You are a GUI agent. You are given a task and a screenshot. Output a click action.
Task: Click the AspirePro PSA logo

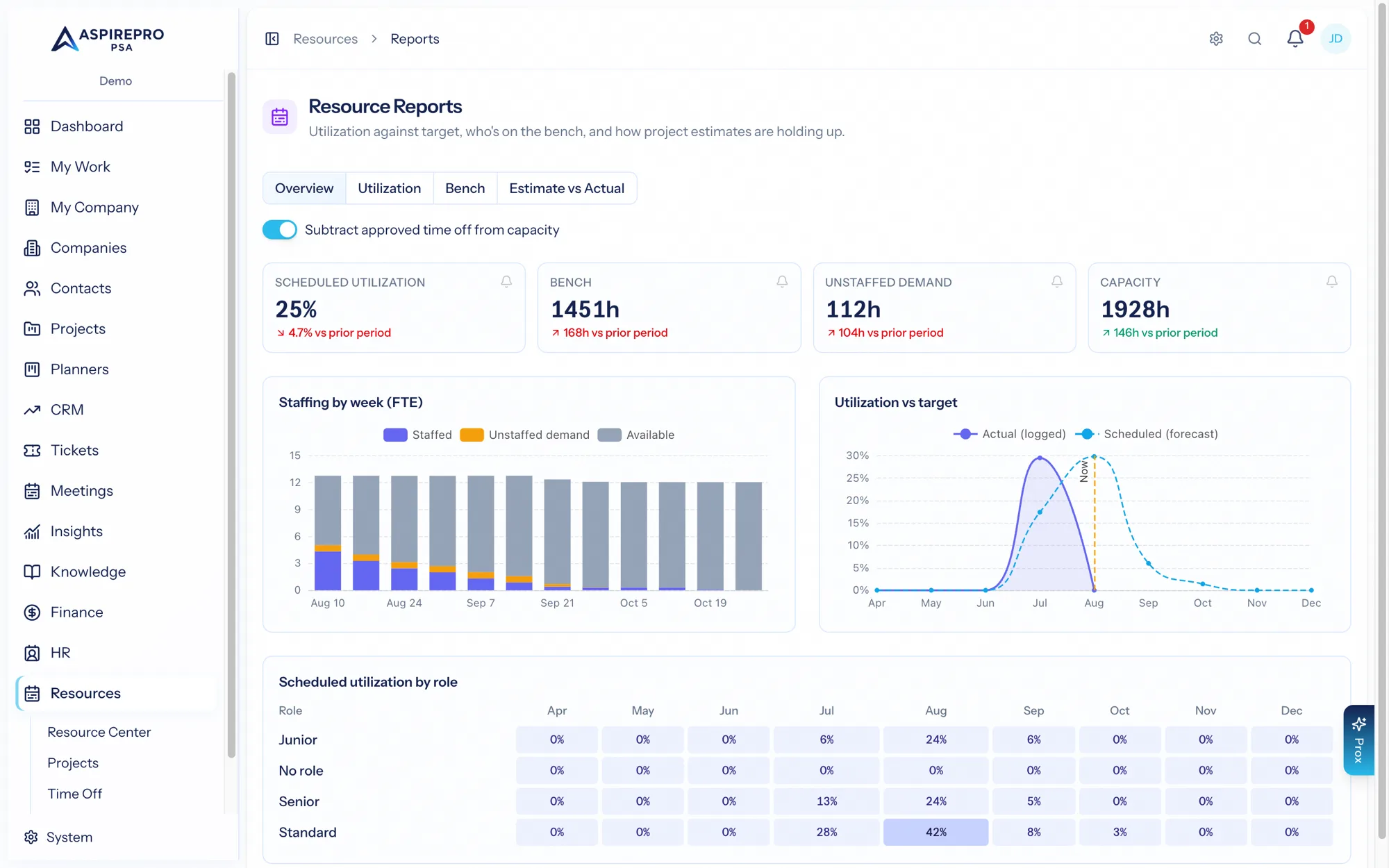click(108, 39)
